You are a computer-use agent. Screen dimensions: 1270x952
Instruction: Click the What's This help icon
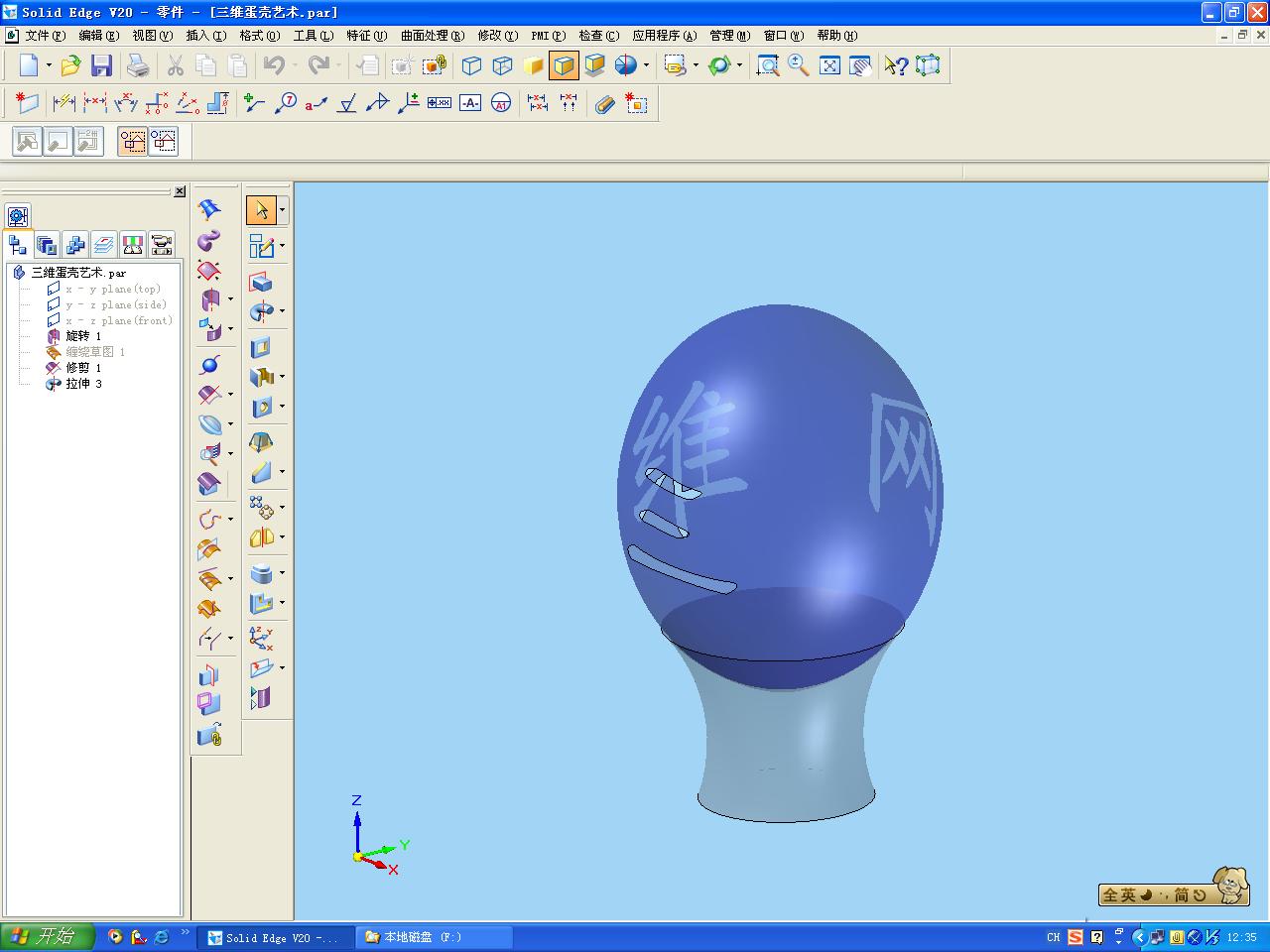[896, 65]
